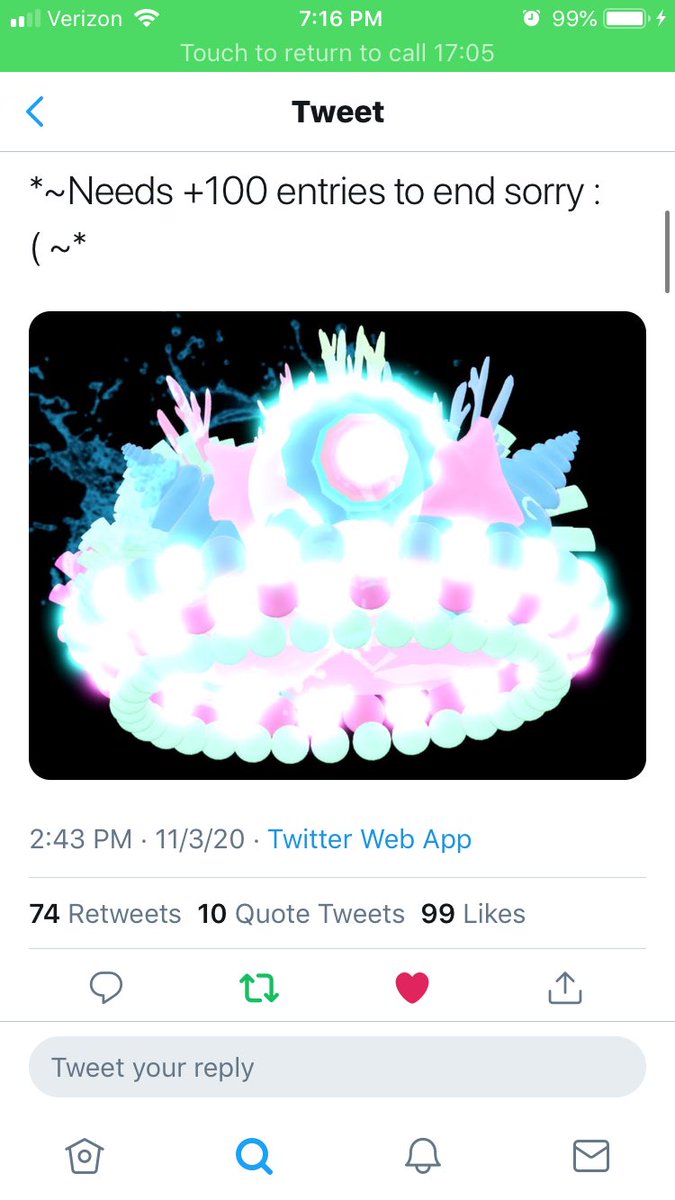Open the Search tab magnifier icon
The width and height of the screenshot is (675, 1200).
click(x=253, y=1156)
